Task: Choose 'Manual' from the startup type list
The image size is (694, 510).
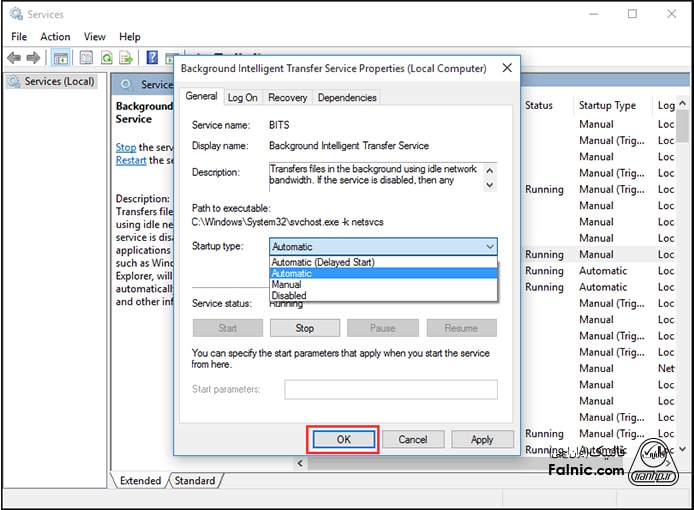Action: click(x=286, y=284)
